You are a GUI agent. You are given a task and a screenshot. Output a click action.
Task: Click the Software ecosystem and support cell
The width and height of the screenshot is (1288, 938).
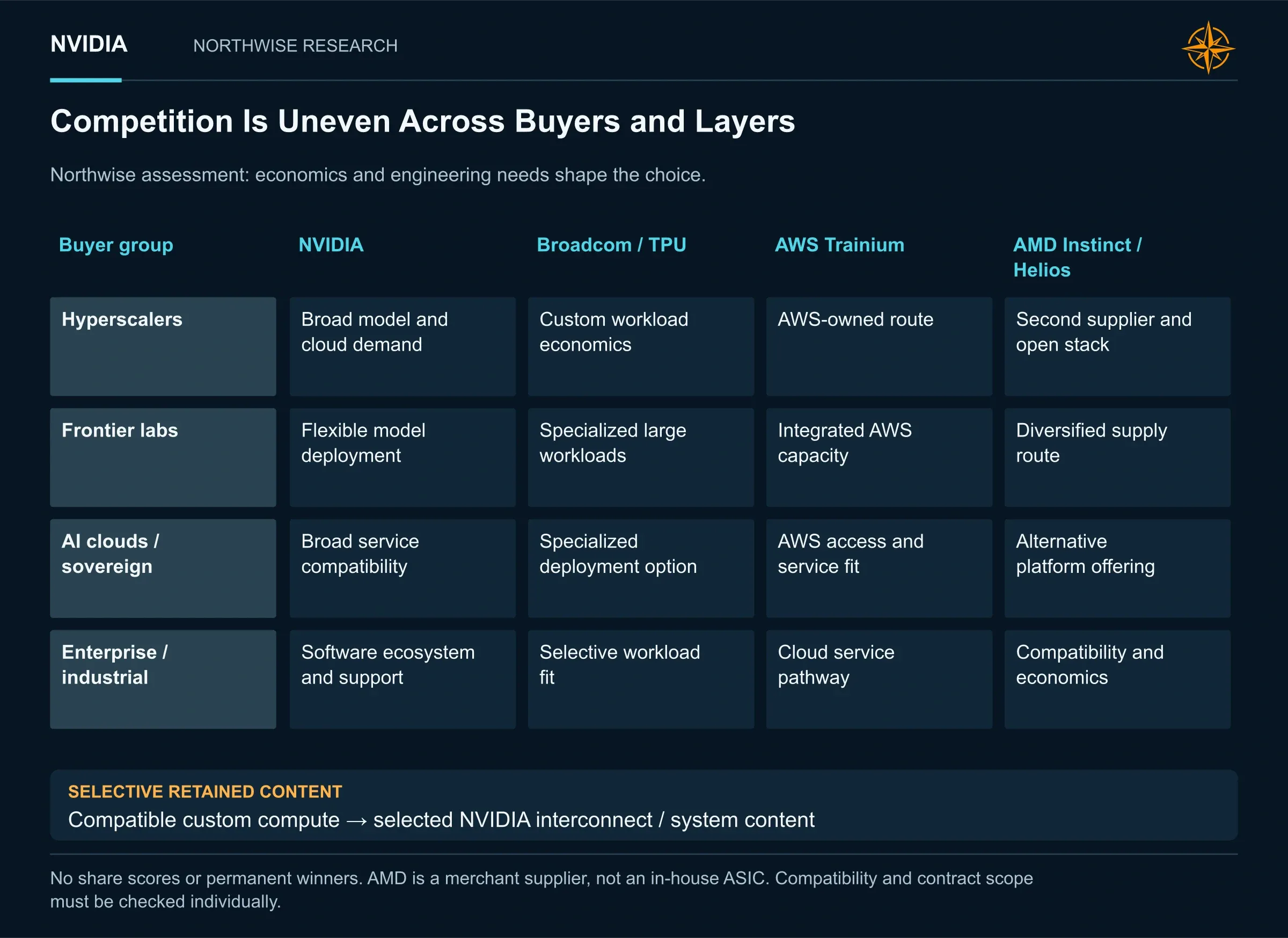tap(402, 679)
